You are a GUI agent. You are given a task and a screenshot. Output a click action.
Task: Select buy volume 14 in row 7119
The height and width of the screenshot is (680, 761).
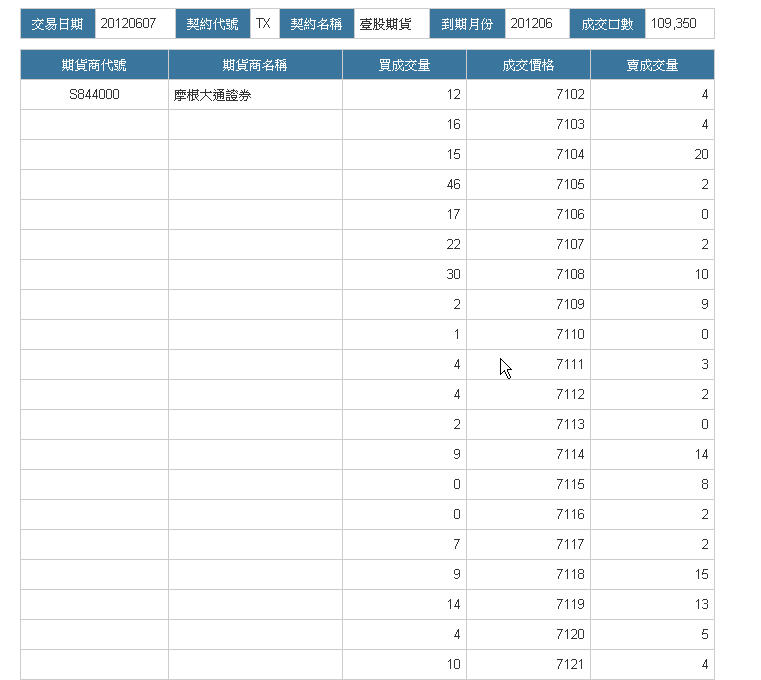(x=453, y=604)
